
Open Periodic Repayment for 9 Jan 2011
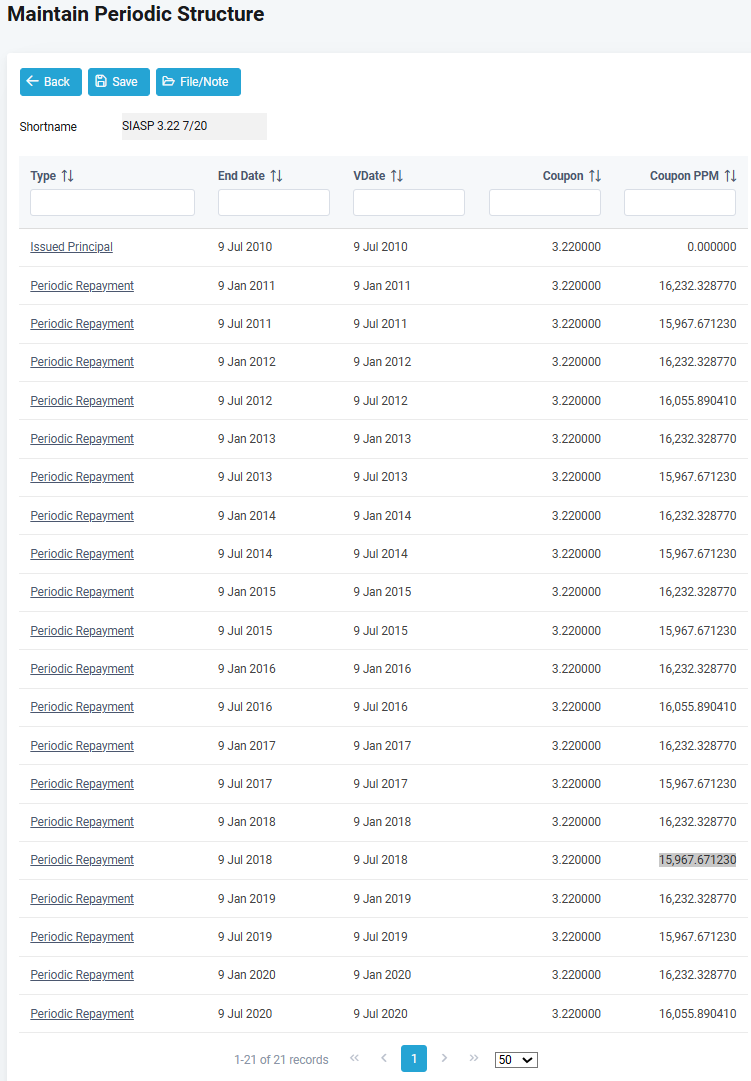tap(82, 286)
